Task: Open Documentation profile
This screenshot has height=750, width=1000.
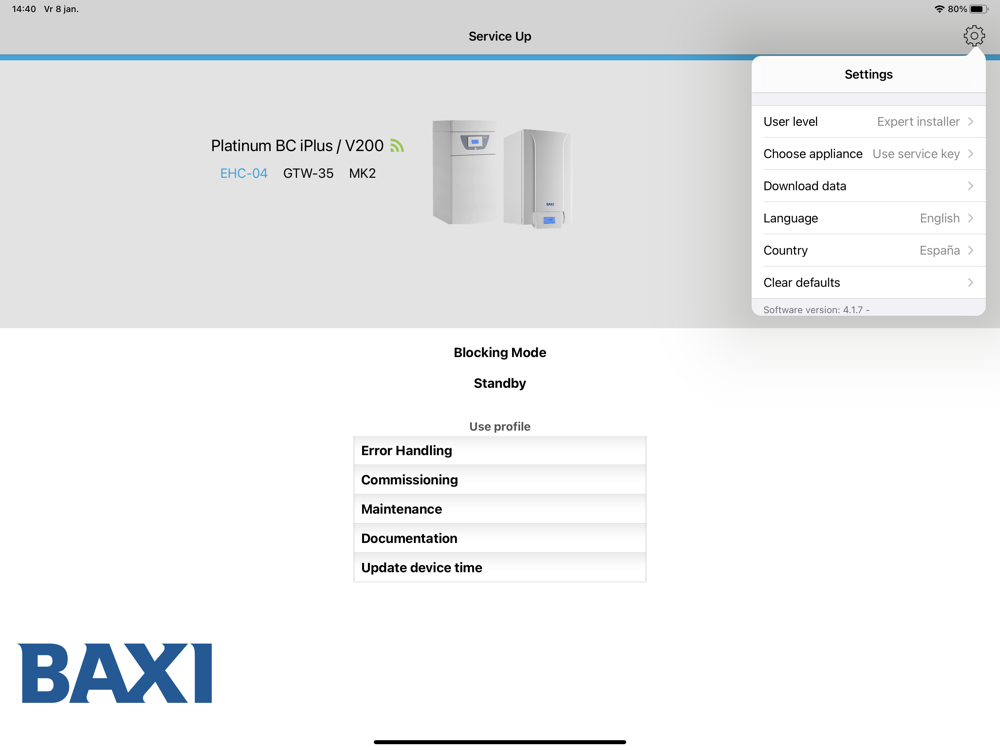Action: click(x=500, y=539)
